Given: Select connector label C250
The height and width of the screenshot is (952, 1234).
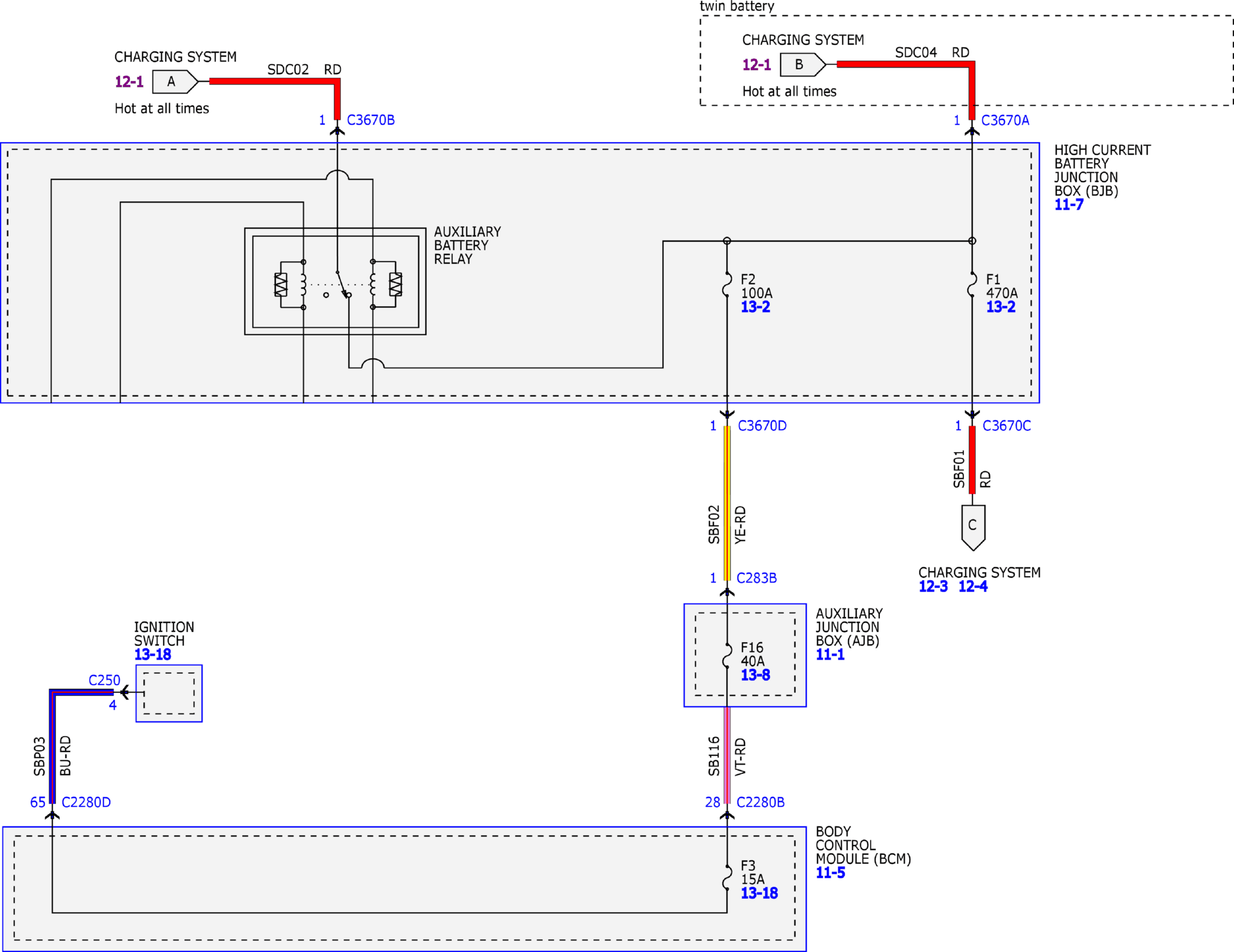Looking at the screenshot, I should coord(104,680).
